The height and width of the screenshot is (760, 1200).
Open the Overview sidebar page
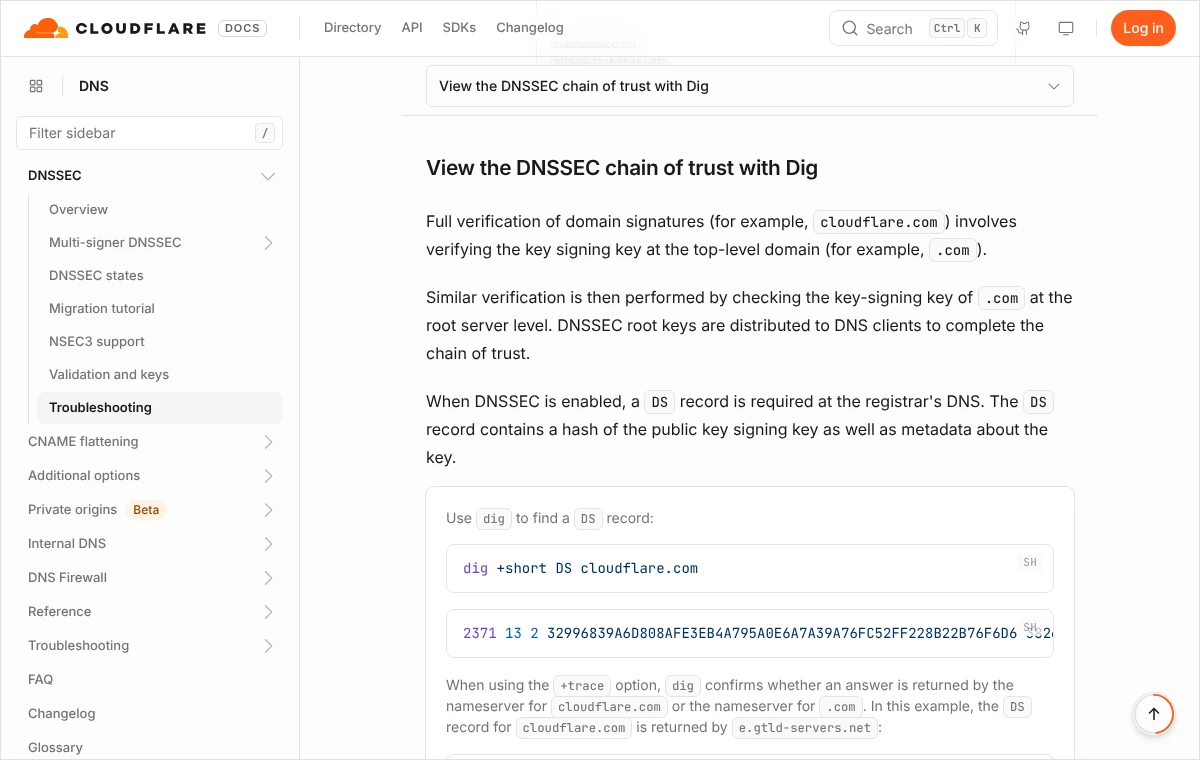78,209
